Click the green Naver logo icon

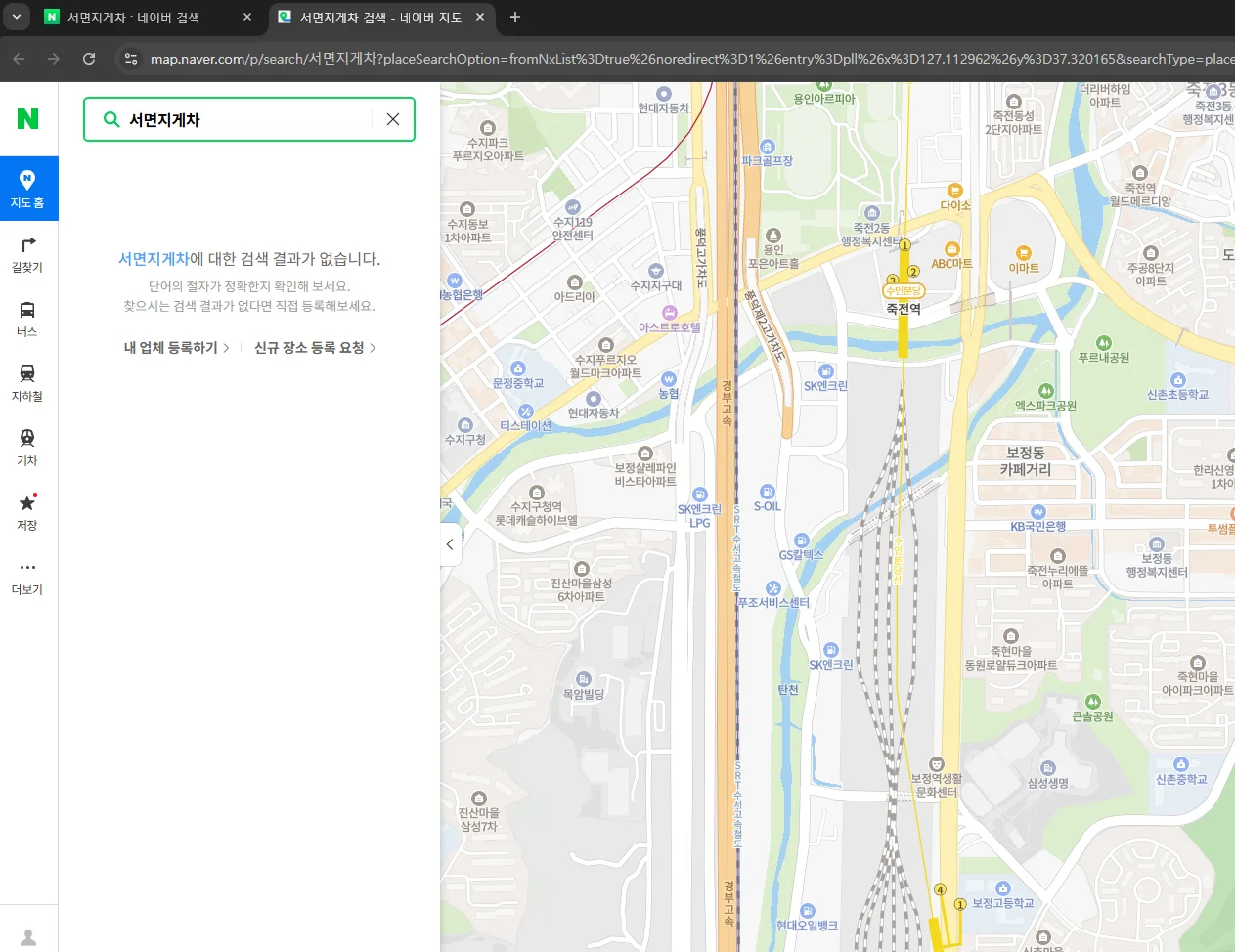[x=26, y=117]
